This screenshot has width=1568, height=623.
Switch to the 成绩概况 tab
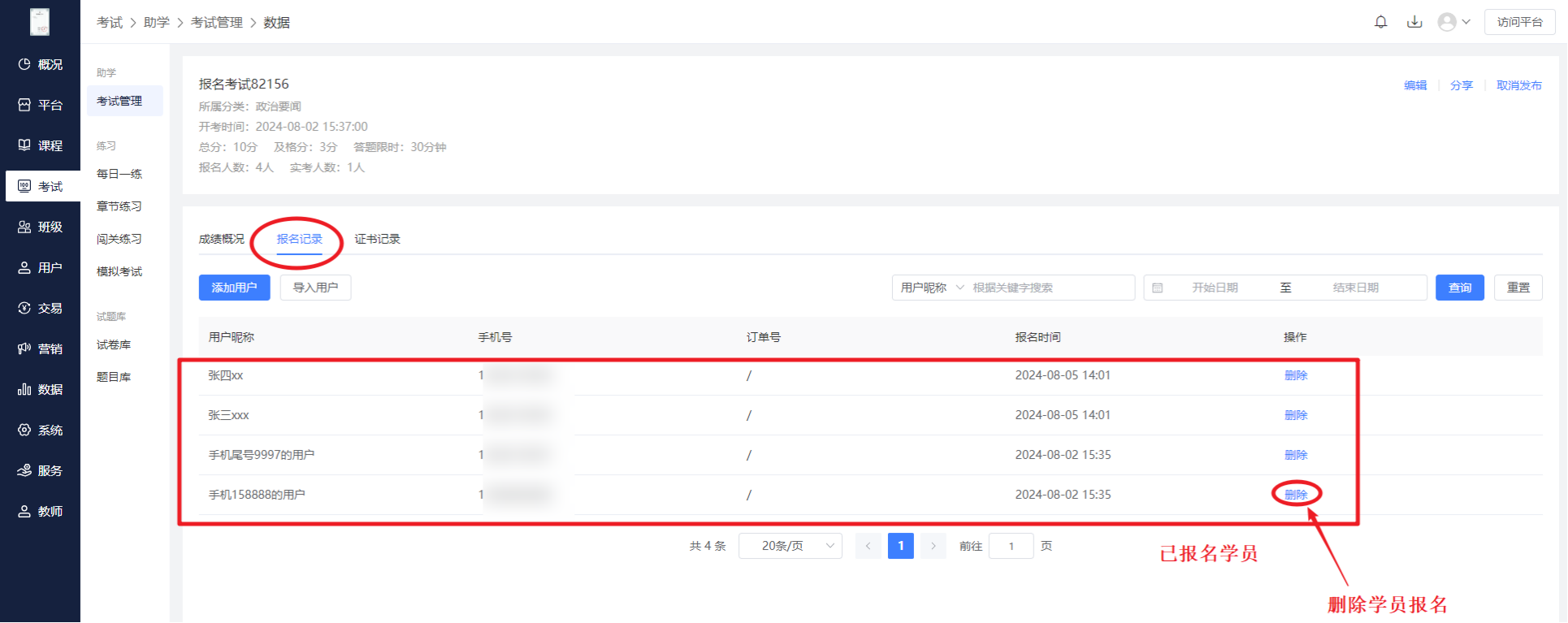click(221, 239)
